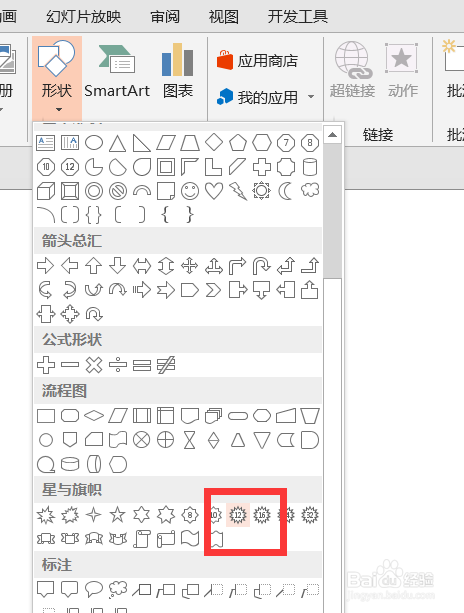Screen dimensions: 464x613
Task: Insert a chart (图表)
Action: pos(178,71)
